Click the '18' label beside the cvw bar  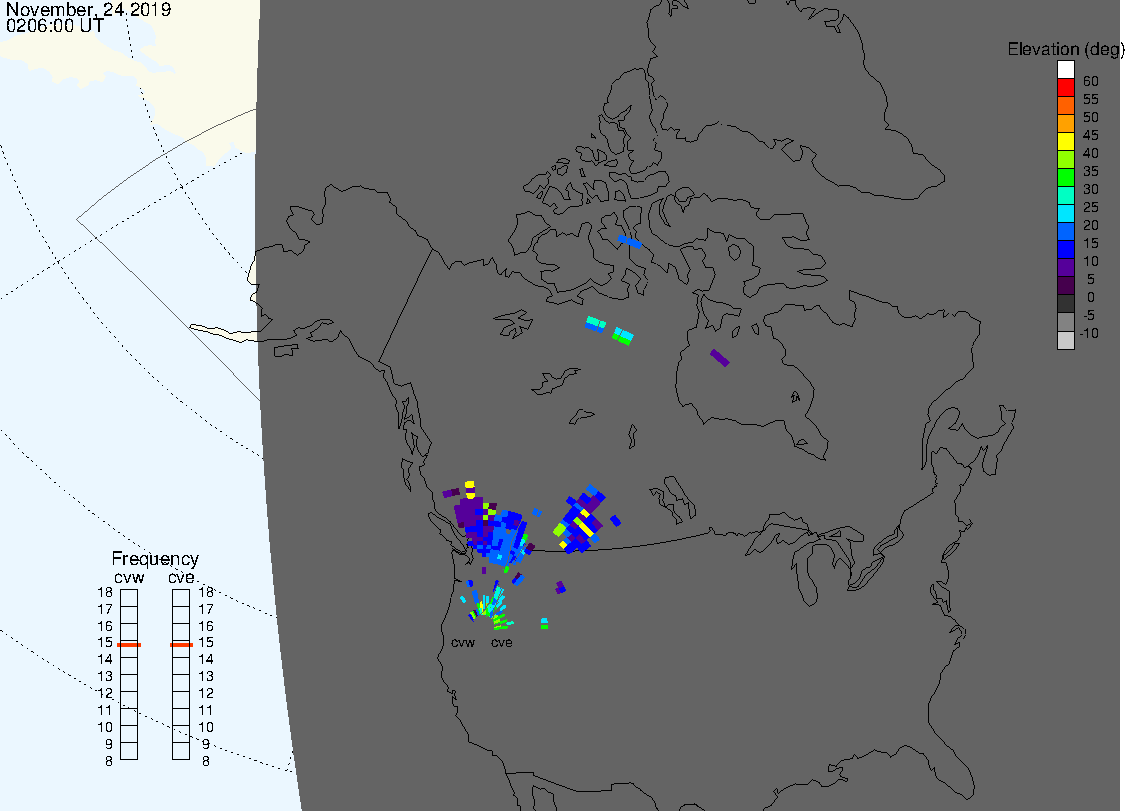click(105, 592)
